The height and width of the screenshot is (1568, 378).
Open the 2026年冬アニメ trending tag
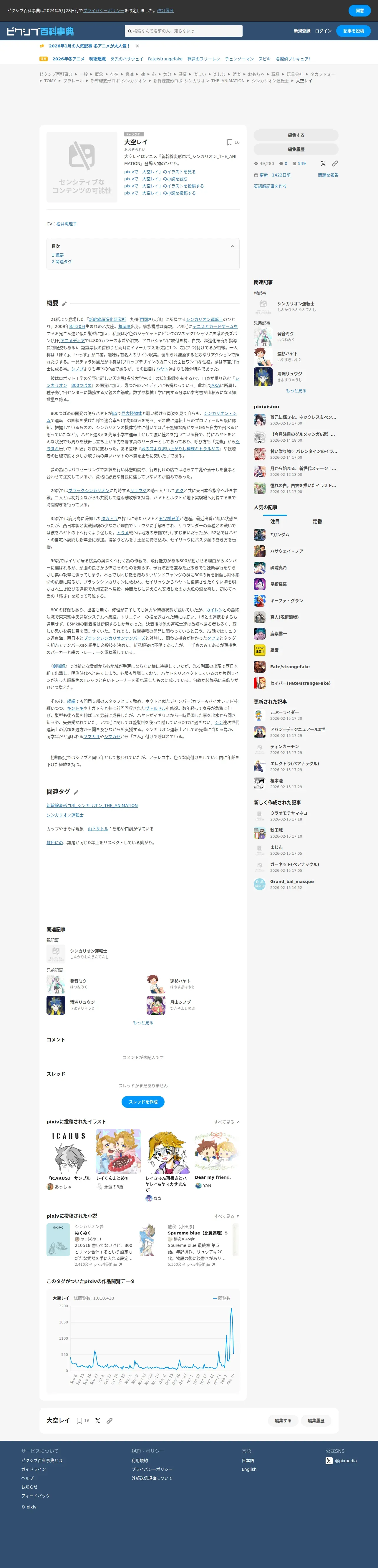point(68,59)
